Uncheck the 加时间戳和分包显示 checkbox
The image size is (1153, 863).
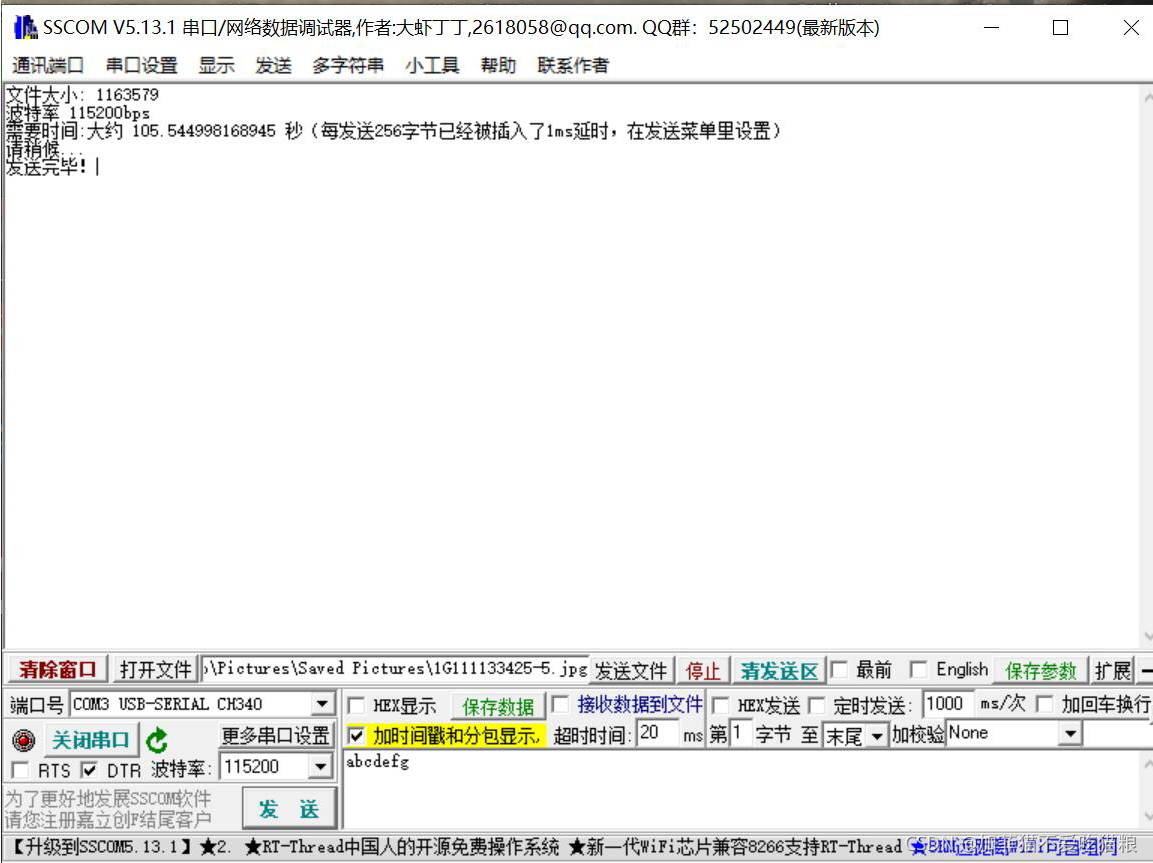pos(356,735)
